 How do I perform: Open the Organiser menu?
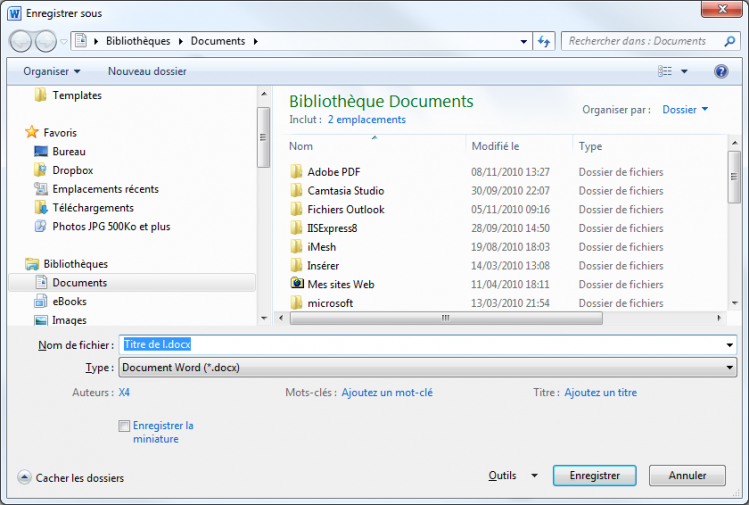pyautogui.click(x=52, y=71)
